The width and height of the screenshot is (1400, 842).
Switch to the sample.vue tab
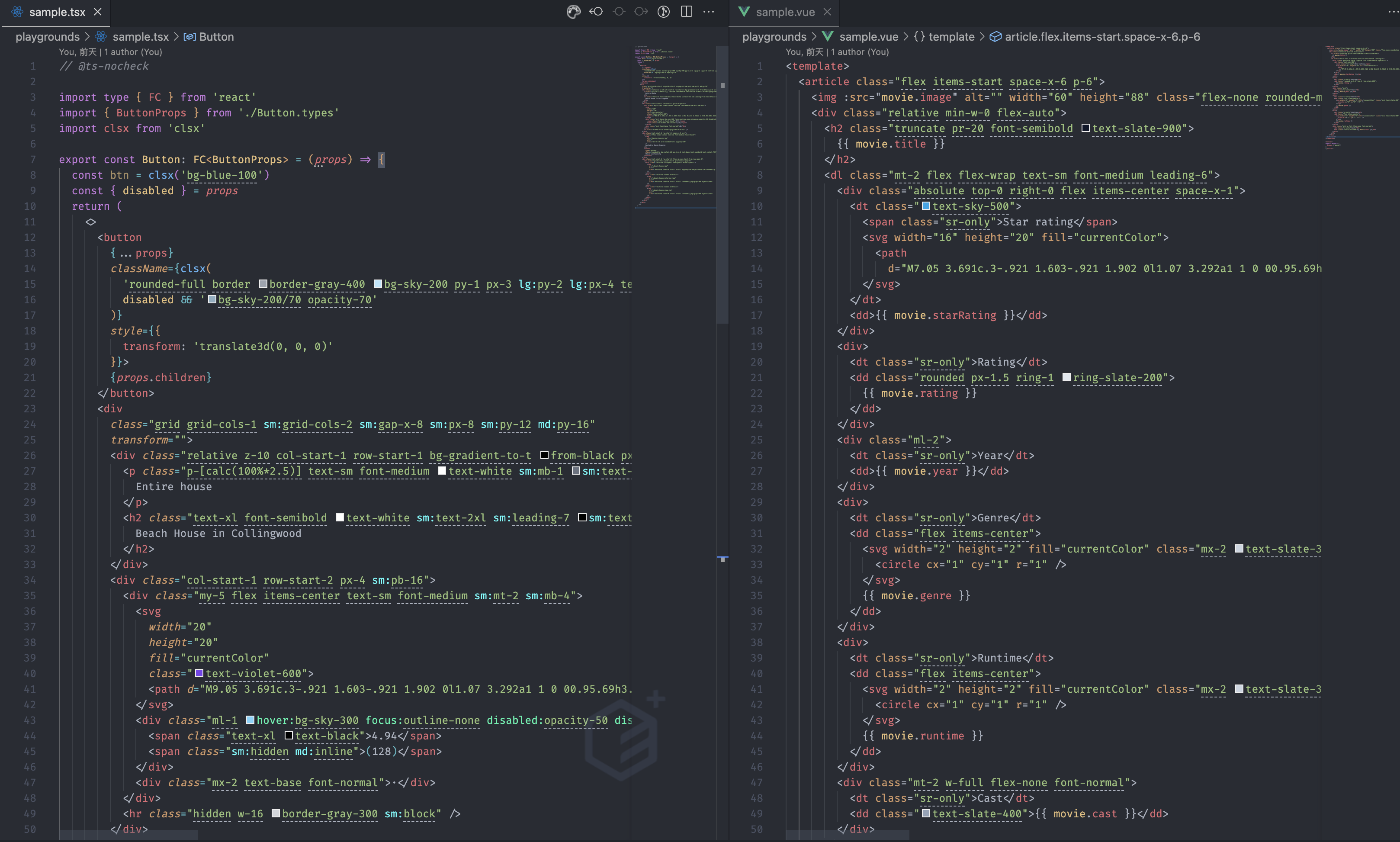(x=784, y=12)
